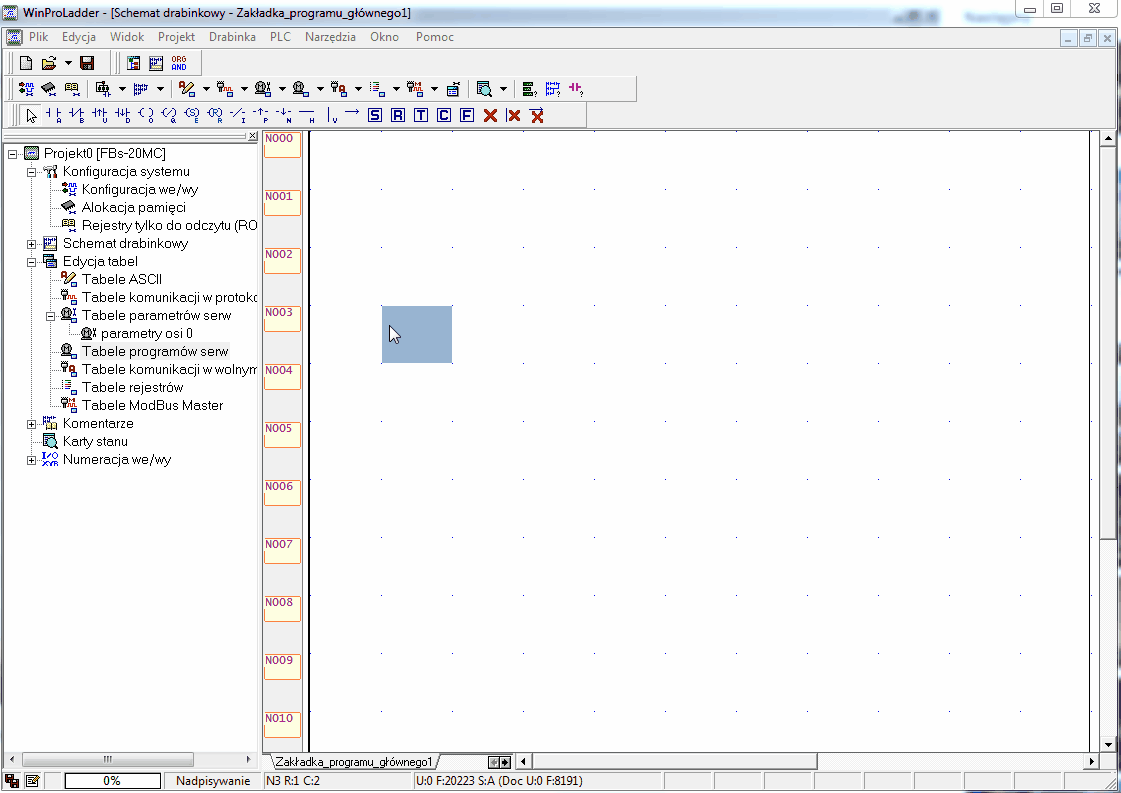Select Konfiguracja we/wy in the project tree
This screenshot has height=793, width=1121.
pyautogui.click(x=140, y=189)
